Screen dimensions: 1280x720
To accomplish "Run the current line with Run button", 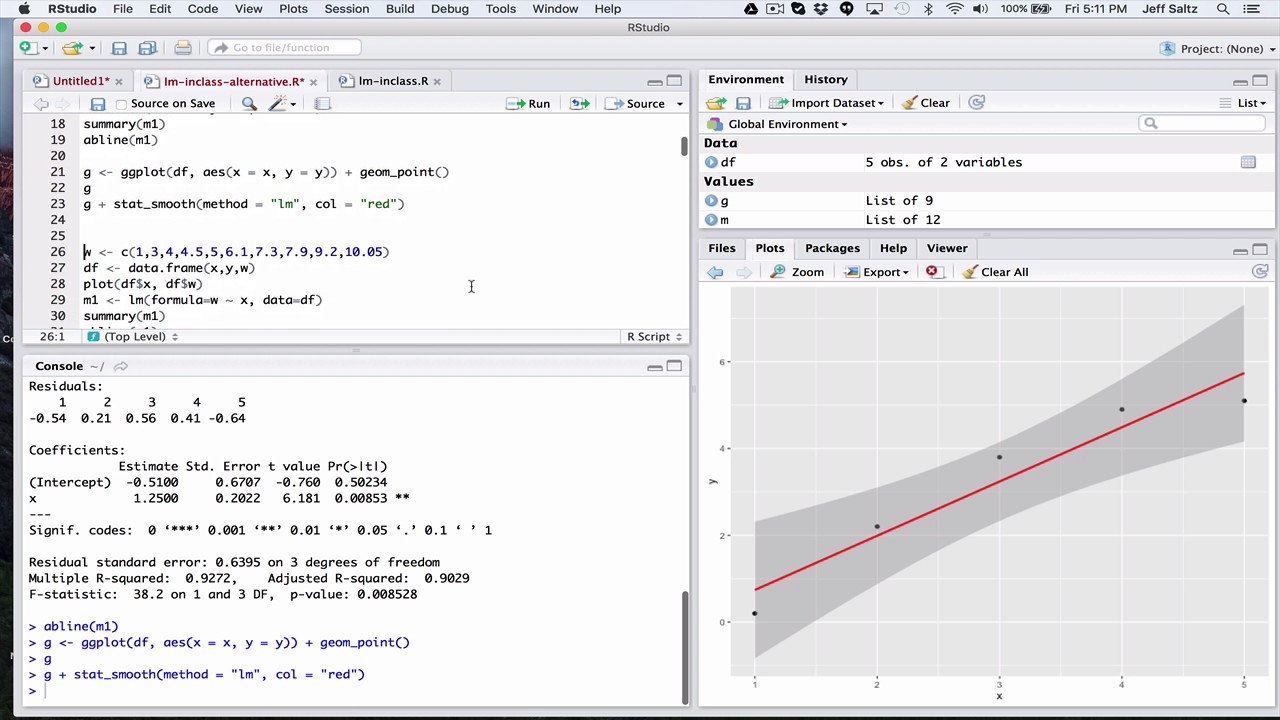I will [529, 104].
